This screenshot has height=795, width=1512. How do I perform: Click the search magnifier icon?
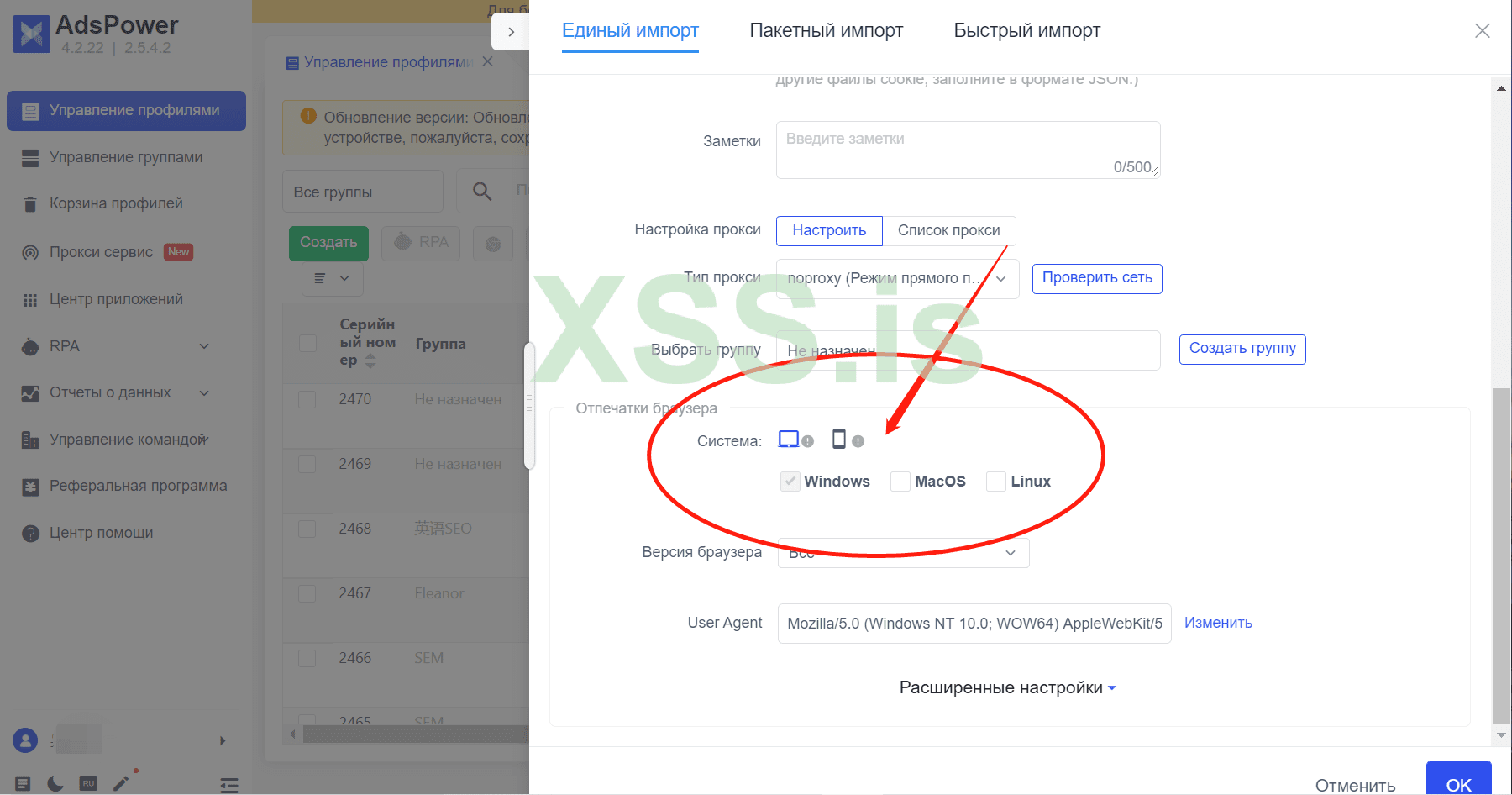tap(482, 192)
